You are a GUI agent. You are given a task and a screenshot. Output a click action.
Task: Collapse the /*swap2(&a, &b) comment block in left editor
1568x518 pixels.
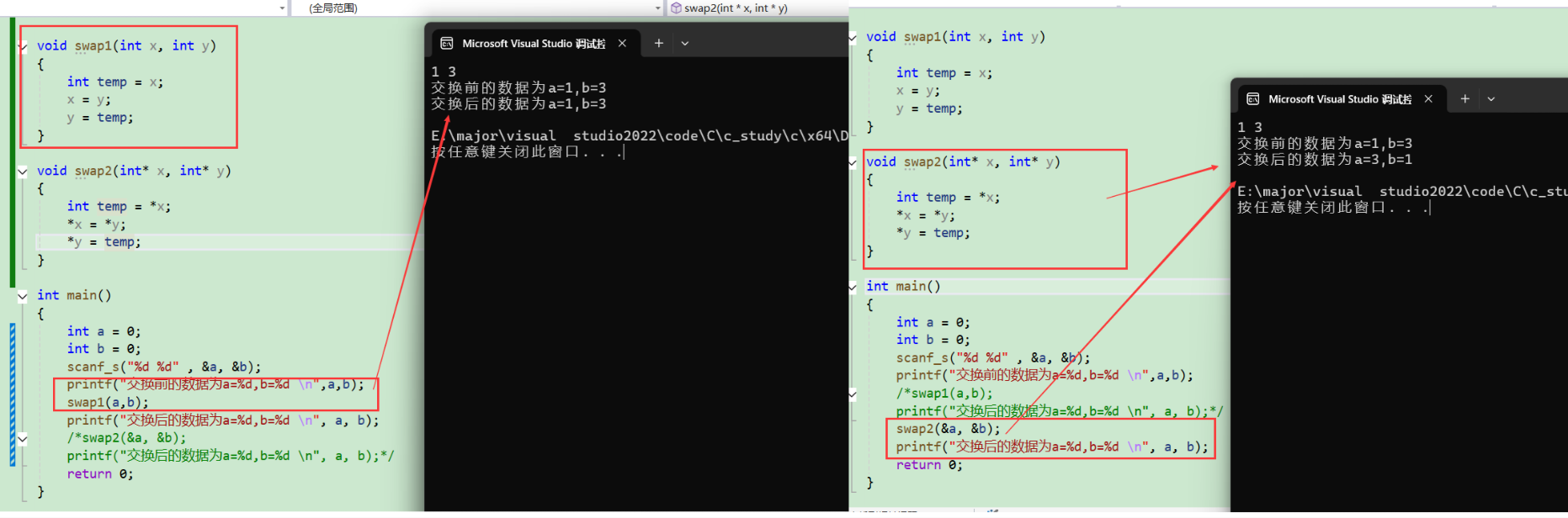coord(23,439)
